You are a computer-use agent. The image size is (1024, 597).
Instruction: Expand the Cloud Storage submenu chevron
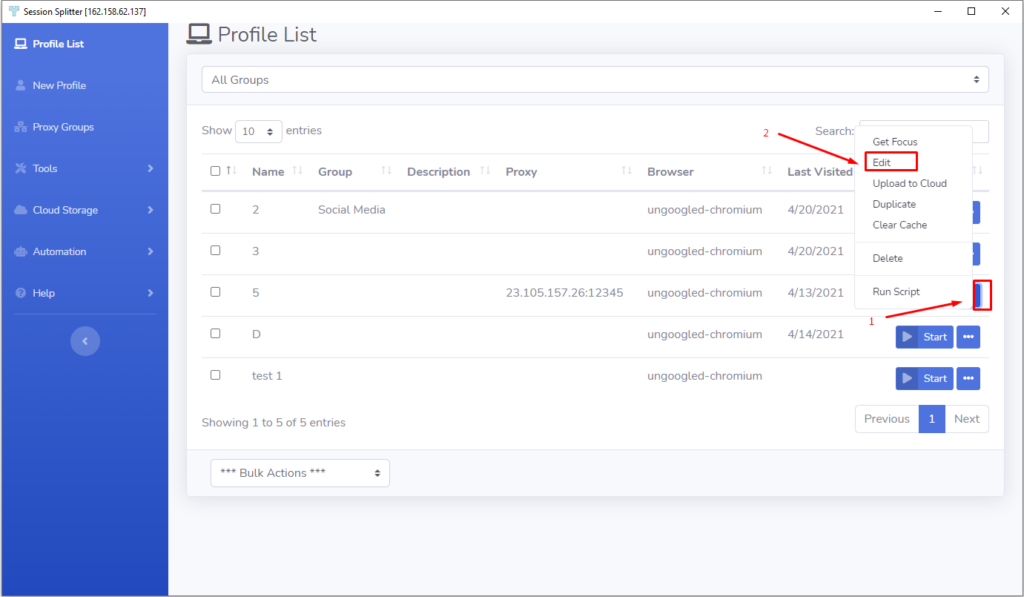click(150, 210)
